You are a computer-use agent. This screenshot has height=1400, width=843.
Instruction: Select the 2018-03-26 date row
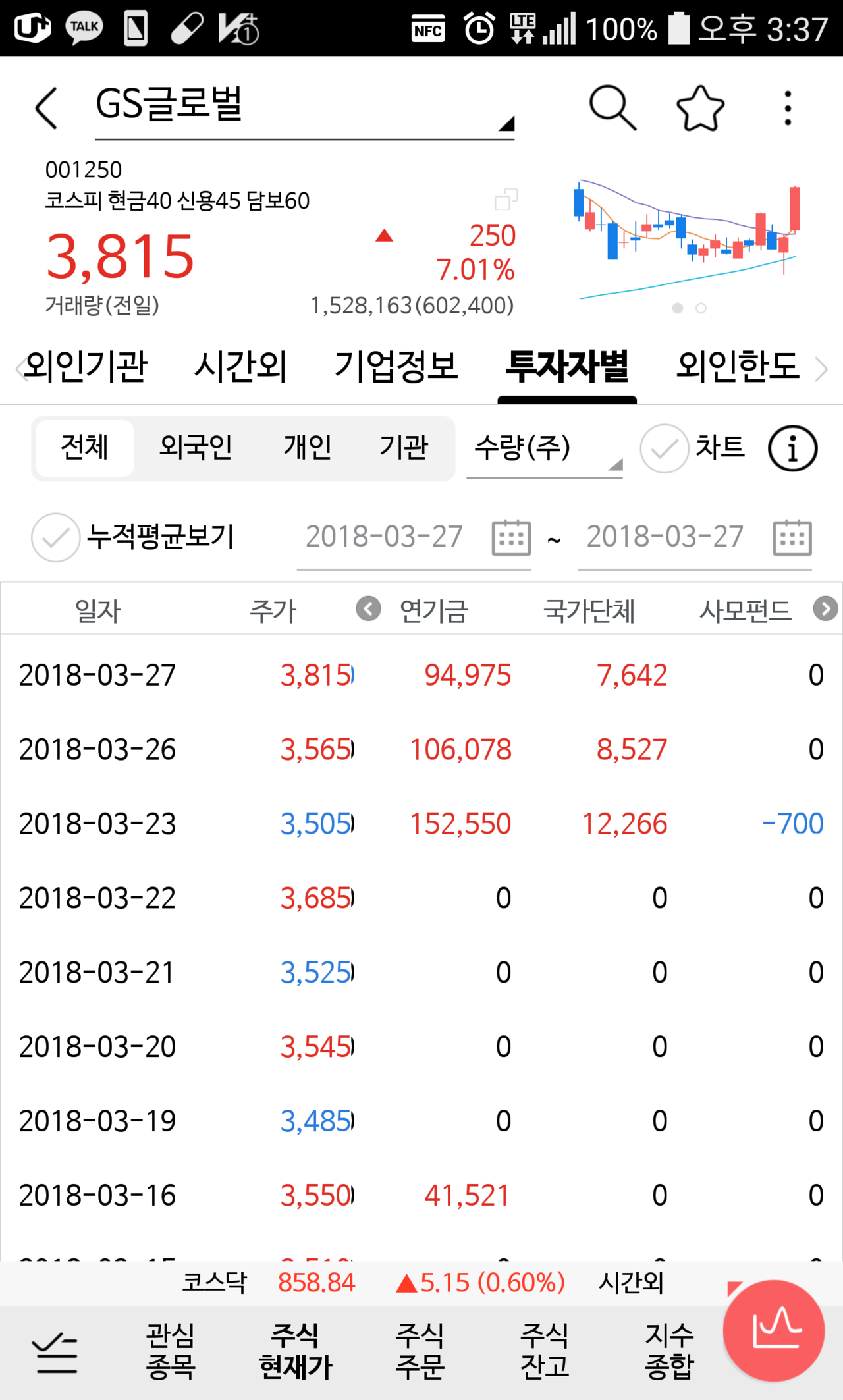pos(421,749)
